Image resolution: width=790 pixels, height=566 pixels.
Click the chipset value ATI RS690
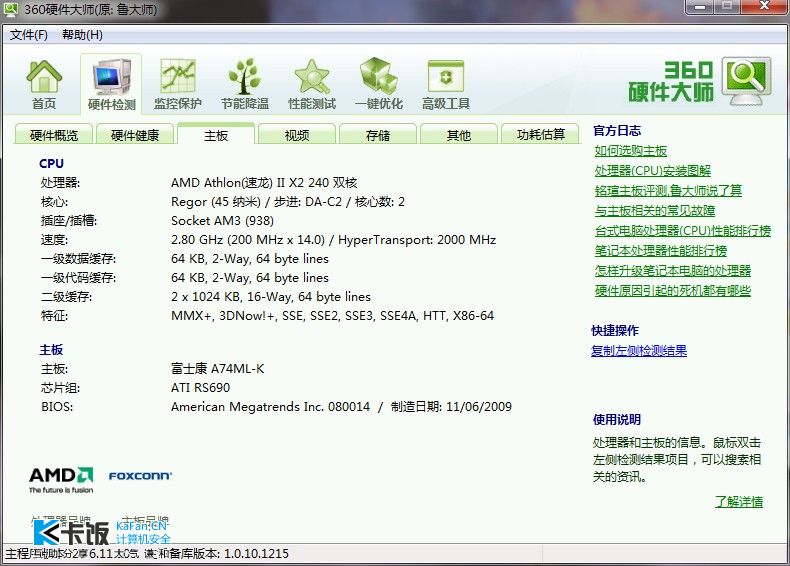[200, 388]
